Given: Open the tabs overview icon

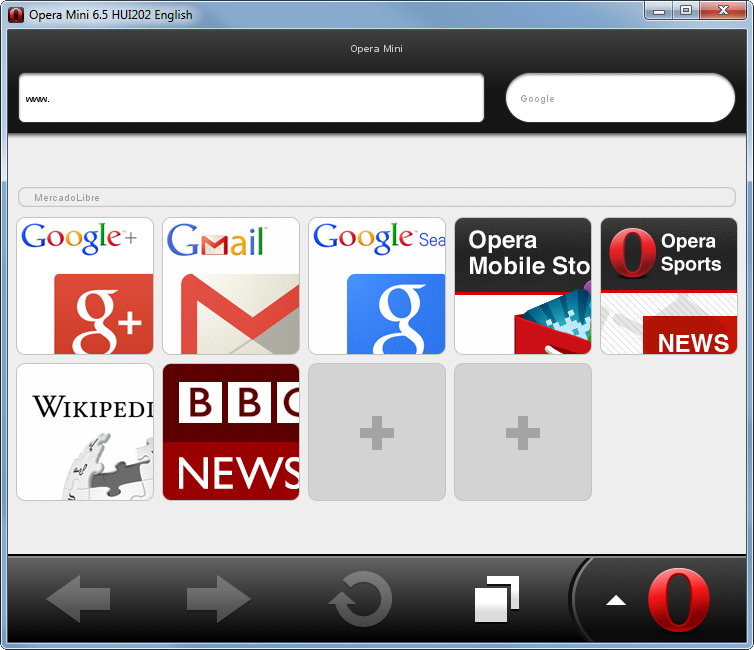Looking at the screenshot, I should (497, 599).
